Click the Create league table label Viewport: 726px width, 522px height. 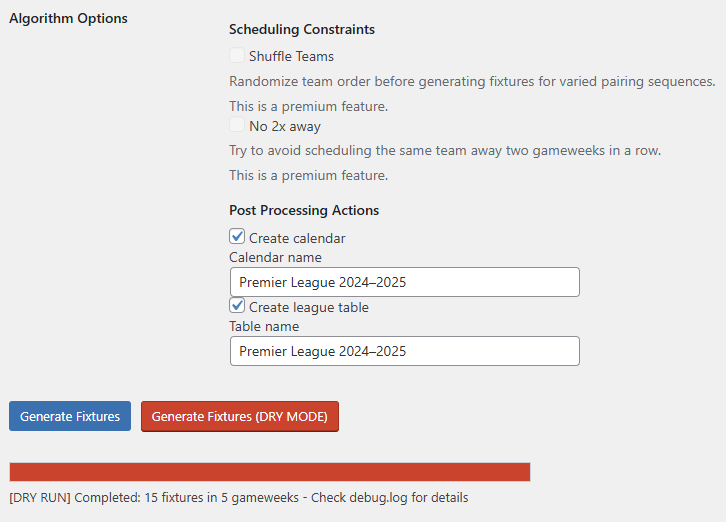point(308,307)
